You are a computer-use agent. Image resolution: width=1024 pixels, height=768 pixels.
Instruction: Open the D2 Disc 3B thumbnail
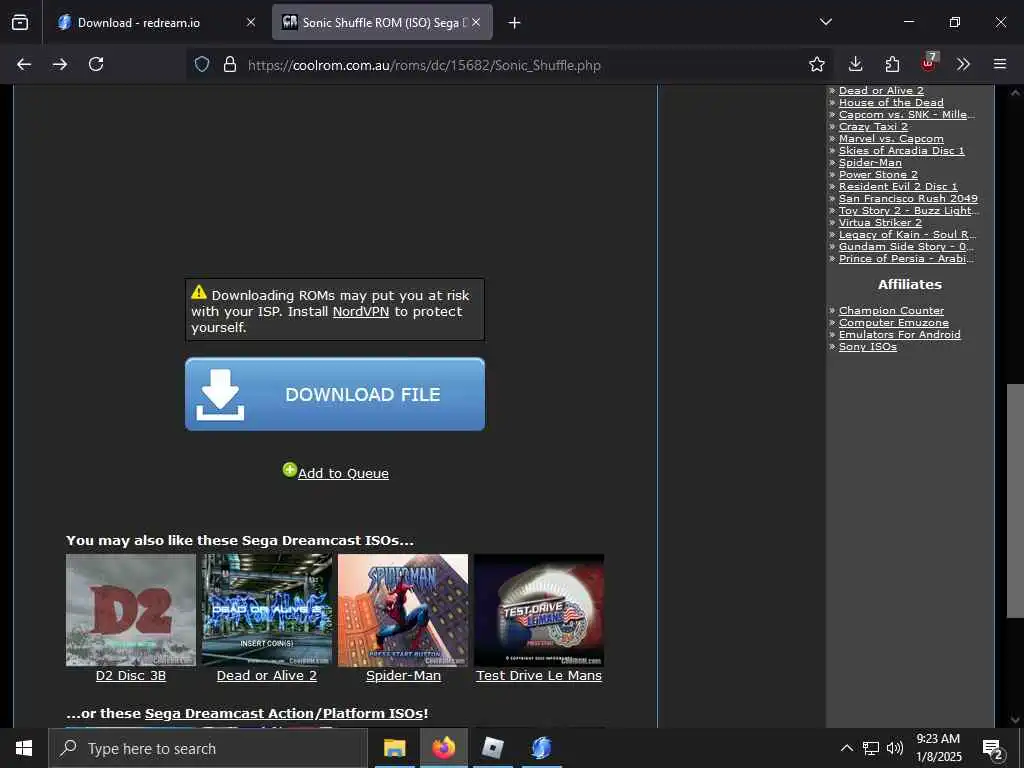pos(131,610)
